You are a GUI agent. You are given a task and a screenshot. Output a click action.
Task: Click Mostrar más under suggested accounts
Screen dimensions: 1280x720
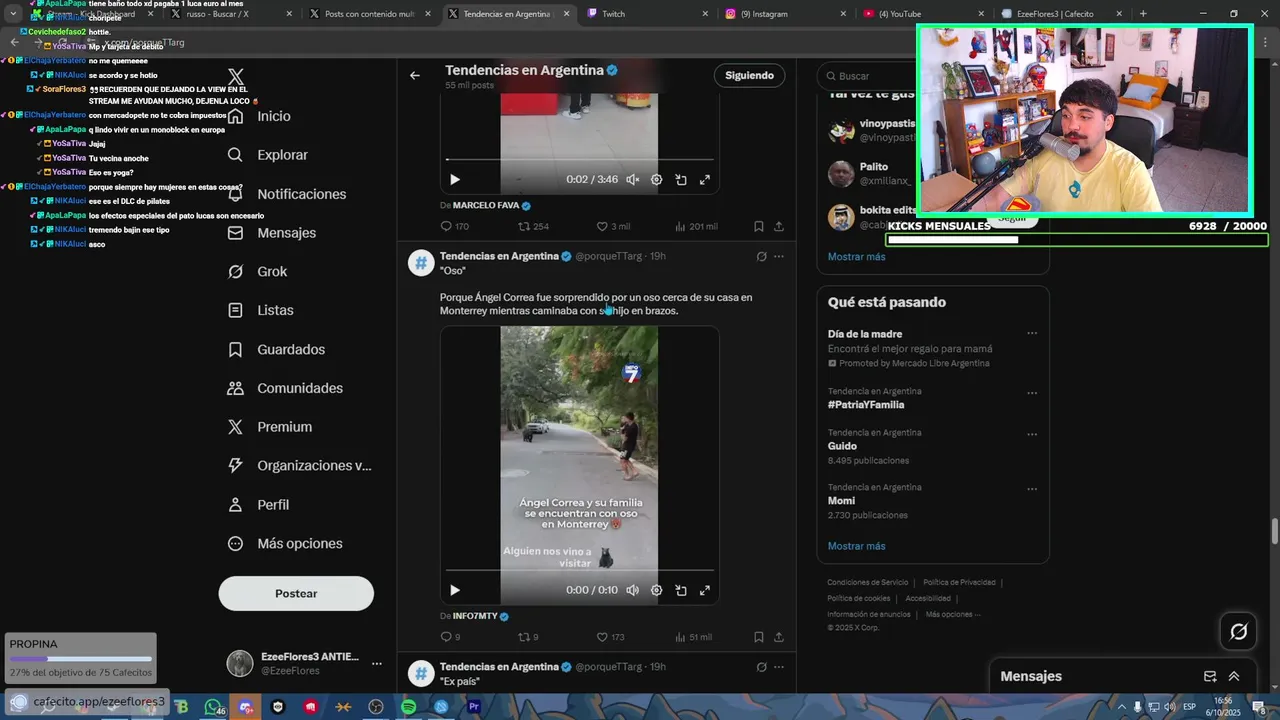(x=856, y=257)
